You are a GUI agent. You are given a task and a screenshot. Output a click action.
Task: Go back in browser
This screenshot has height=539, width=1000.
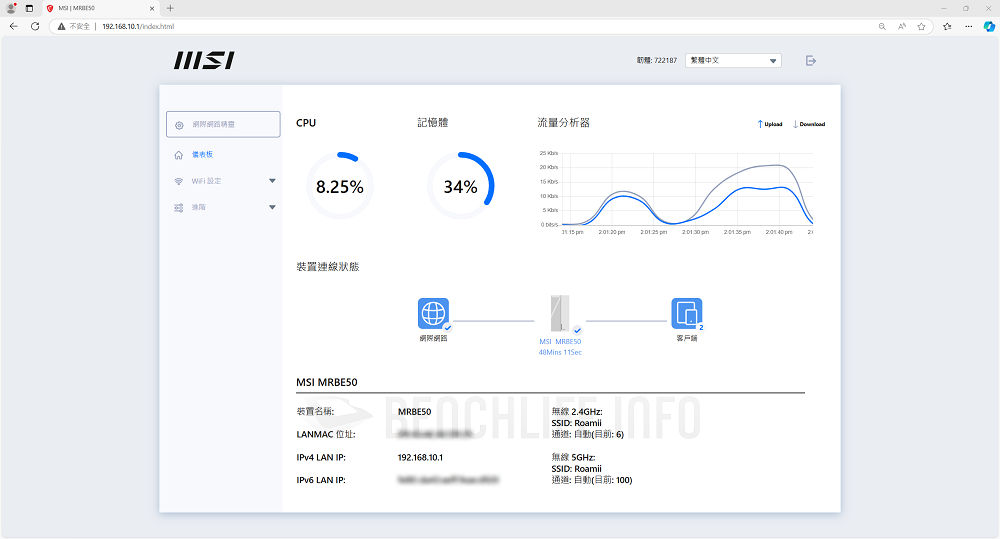point(13,26)
